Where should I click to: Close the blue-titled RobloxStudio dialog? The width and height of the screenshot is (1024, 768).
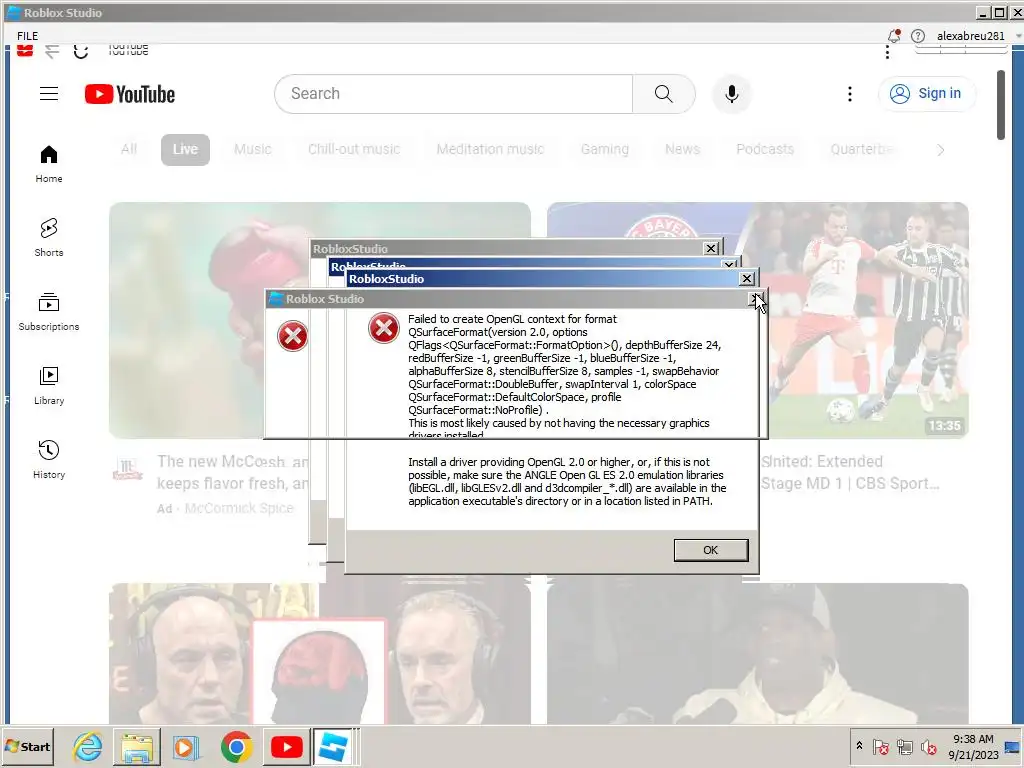coord(746,279)
